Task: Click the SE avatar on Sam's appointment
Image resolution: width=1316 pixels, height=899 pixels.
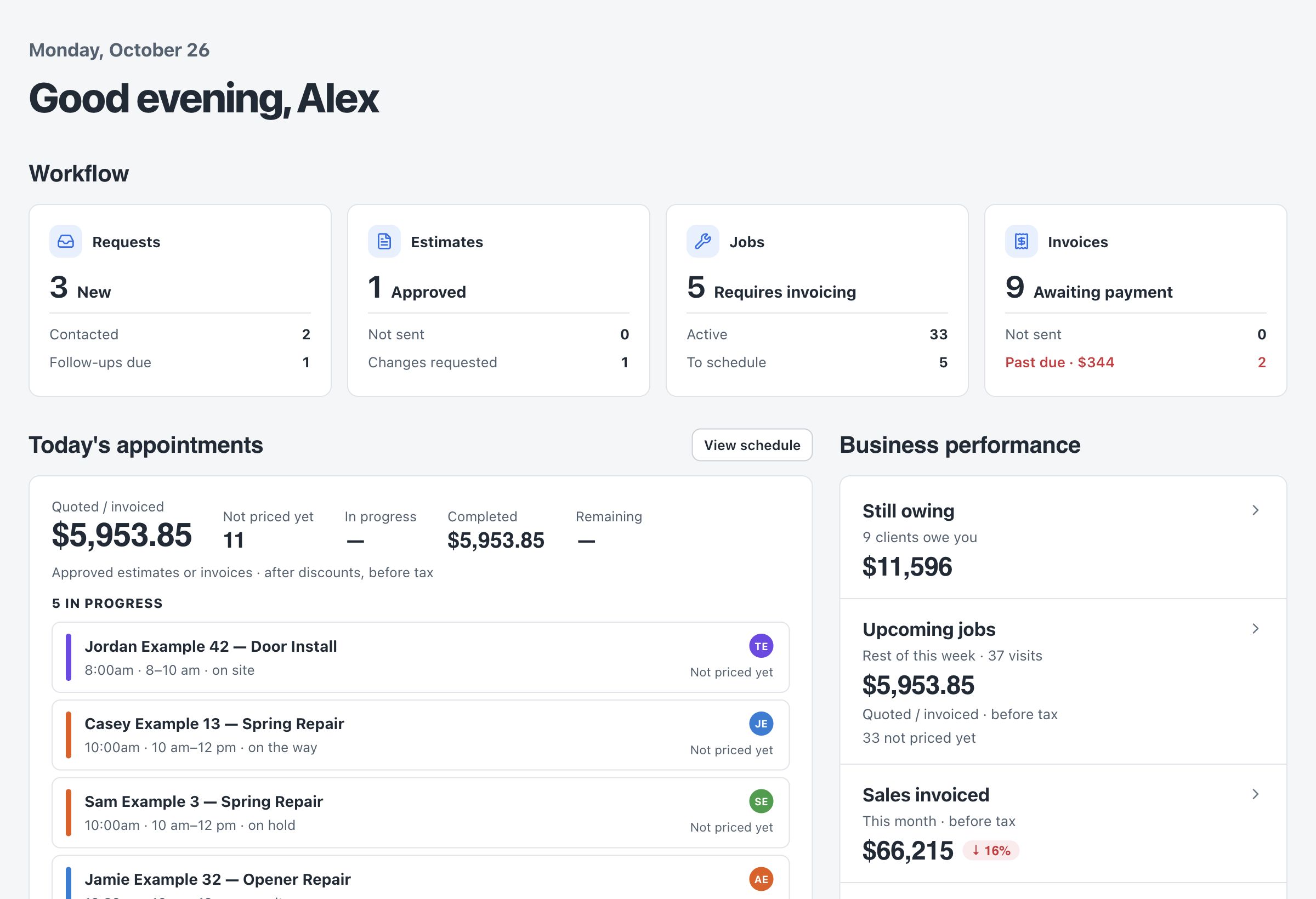Action: coord(761,801)
